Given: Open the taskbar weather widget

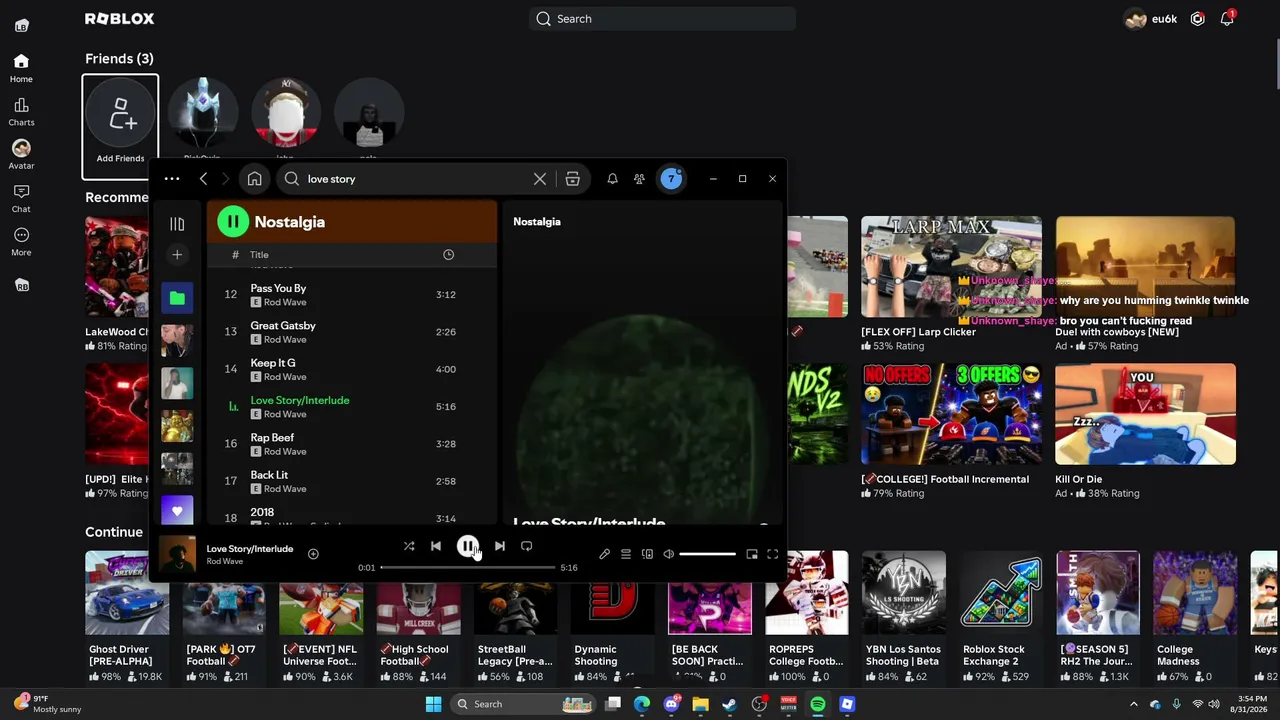Looking at the screenshot, I should (x=48, y=704).
